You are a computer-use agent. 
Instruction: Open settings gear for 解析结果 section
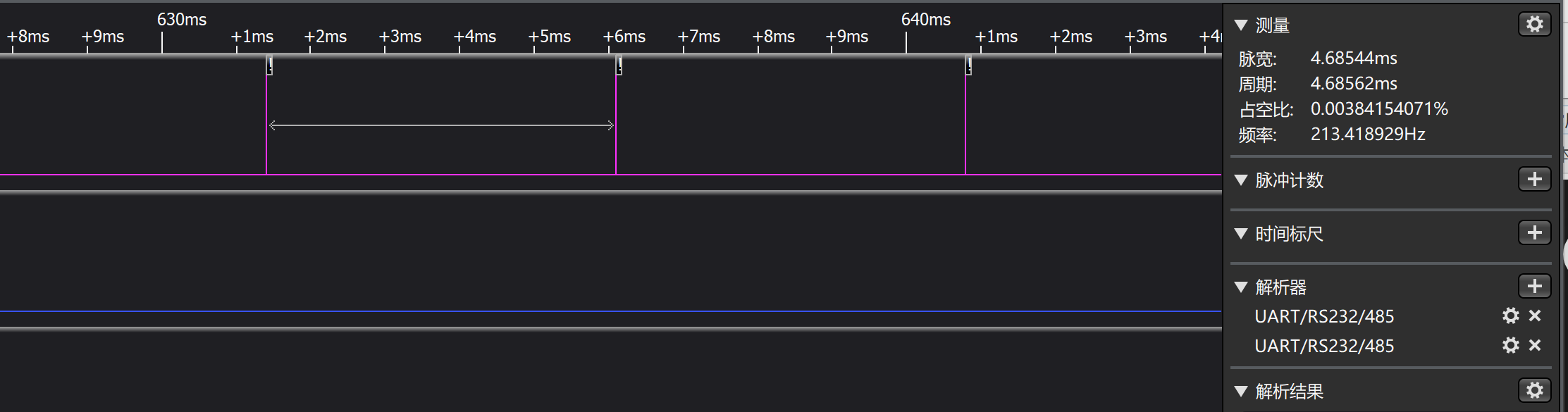tap(1534, 391)
